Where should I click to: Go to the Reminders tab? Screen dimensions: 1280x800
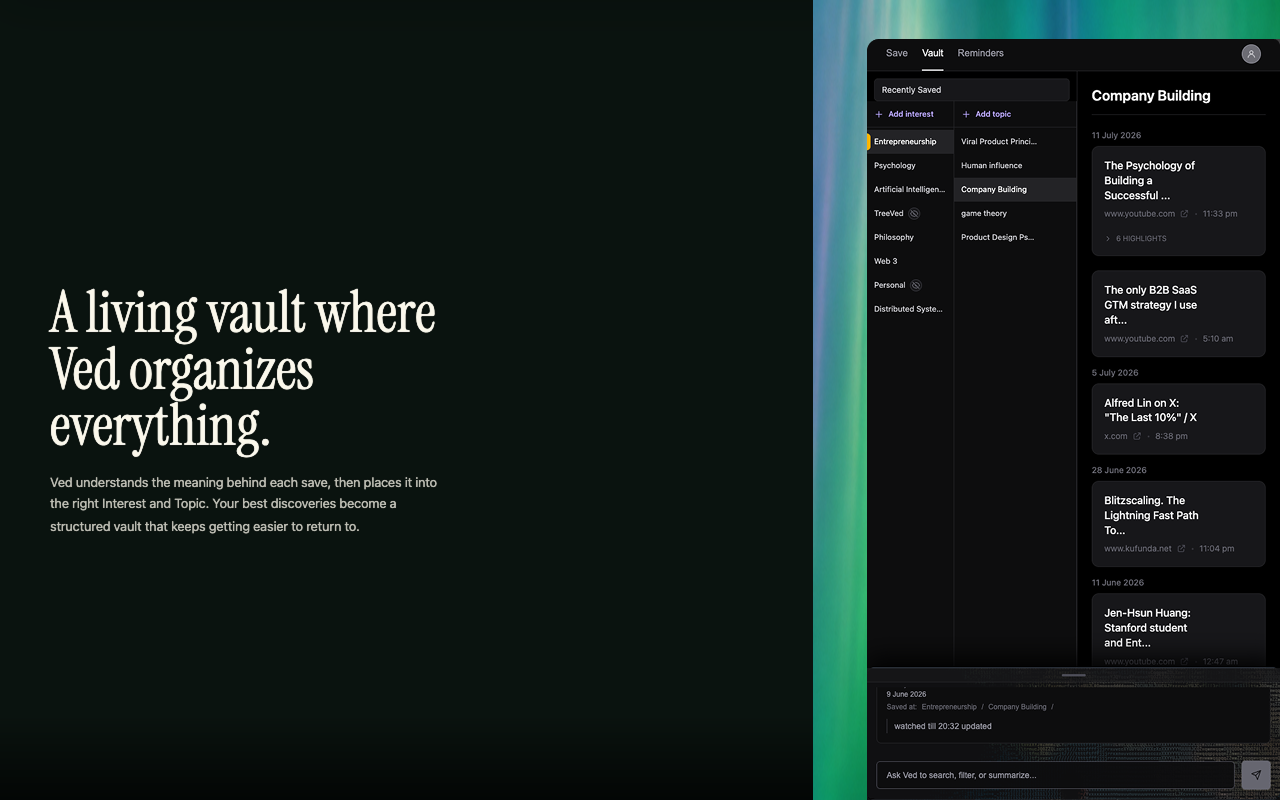pos(981,53)
